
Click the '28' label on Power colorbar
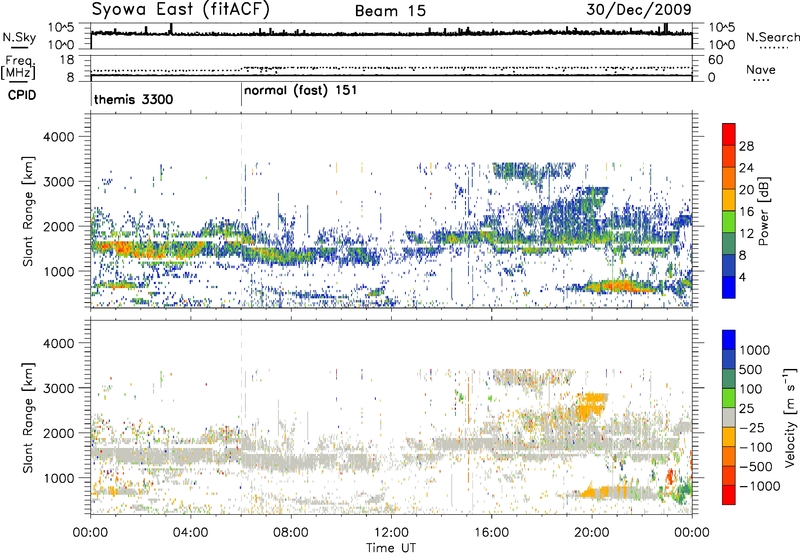pyautogui.click(x=746, y=146)
